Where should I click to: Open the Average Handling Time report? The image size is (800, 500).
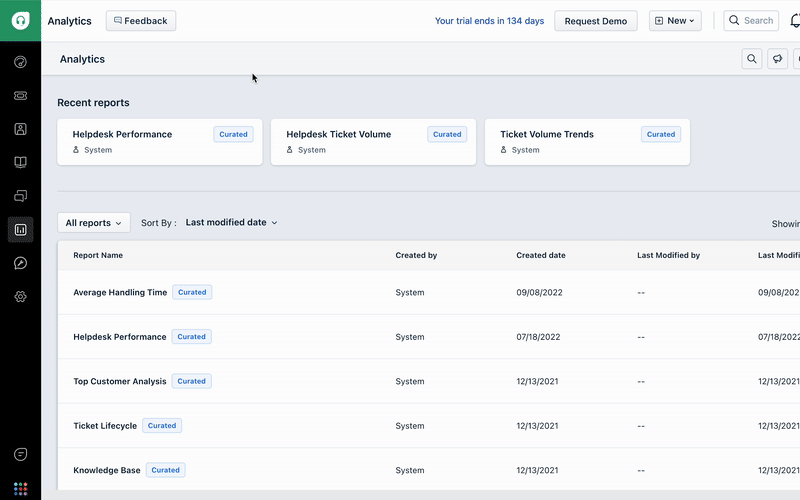120,292
